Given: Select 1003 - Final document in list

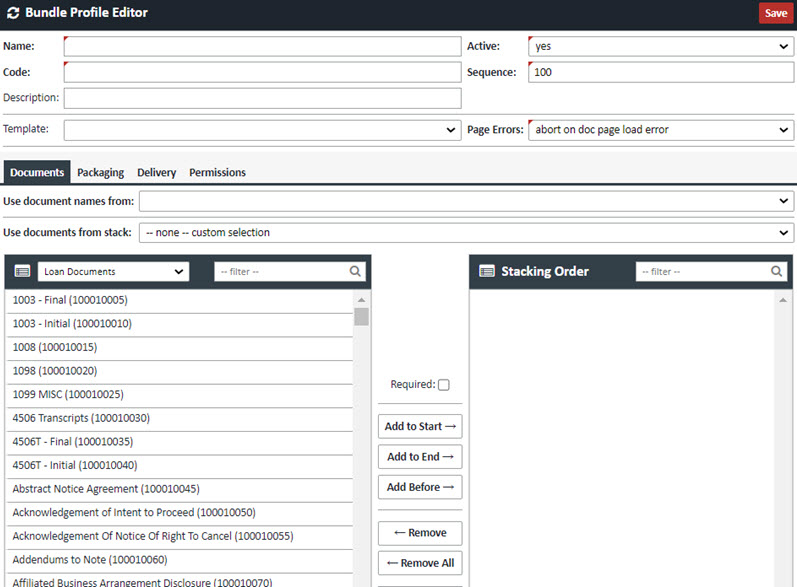Looking at the screenshot, I should 70,300.
